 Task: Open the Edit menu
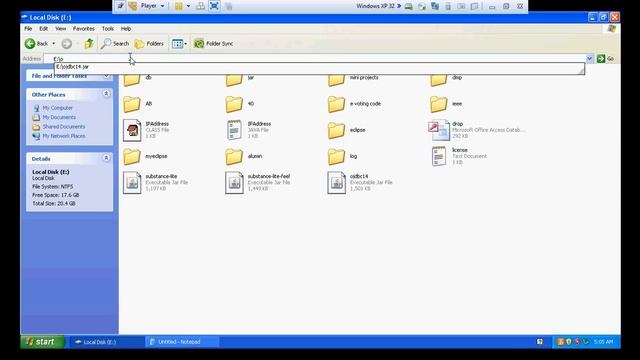tap(44, 29)
